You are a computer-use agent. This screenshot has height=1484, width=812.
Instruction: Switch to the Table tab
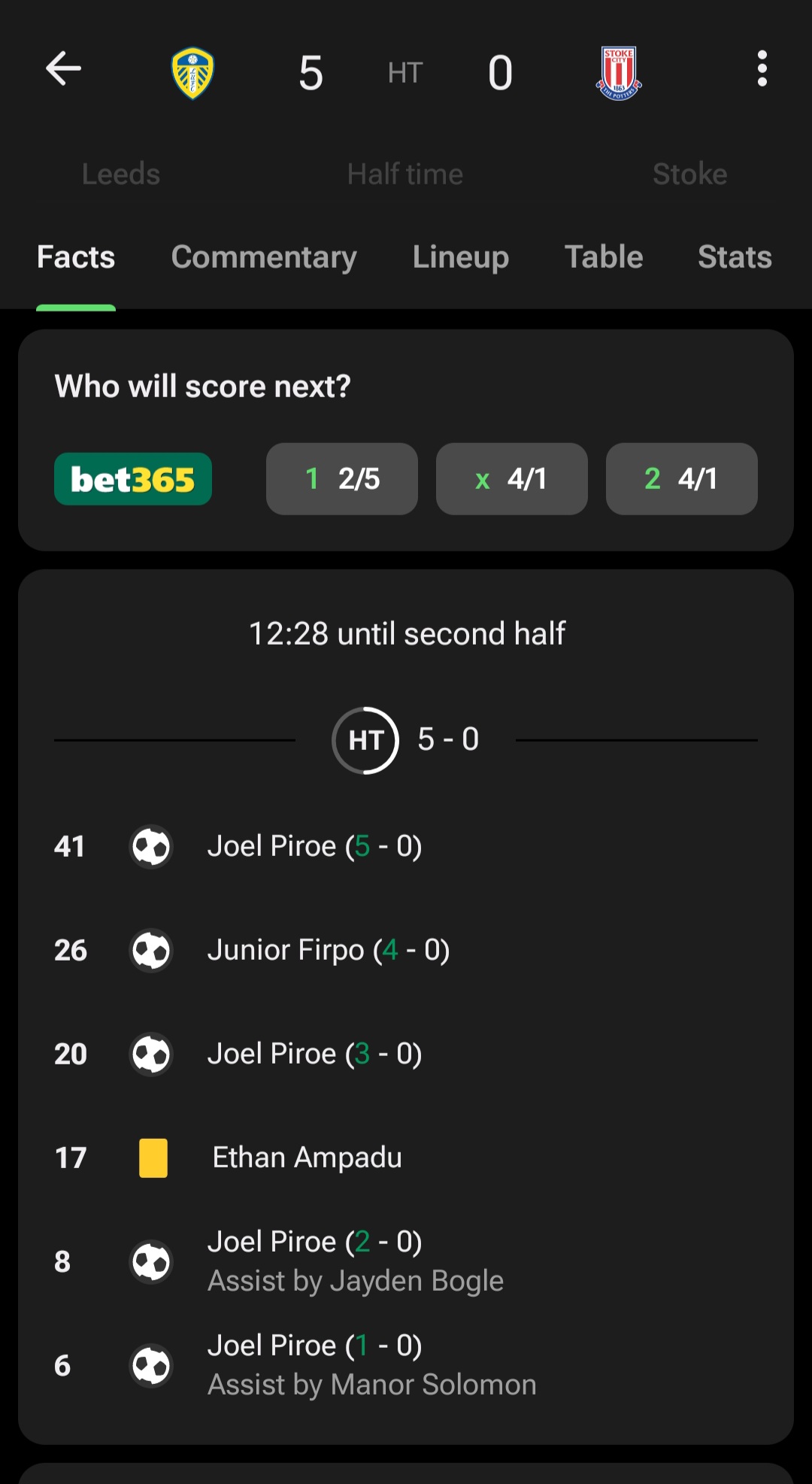coord(604,257)
